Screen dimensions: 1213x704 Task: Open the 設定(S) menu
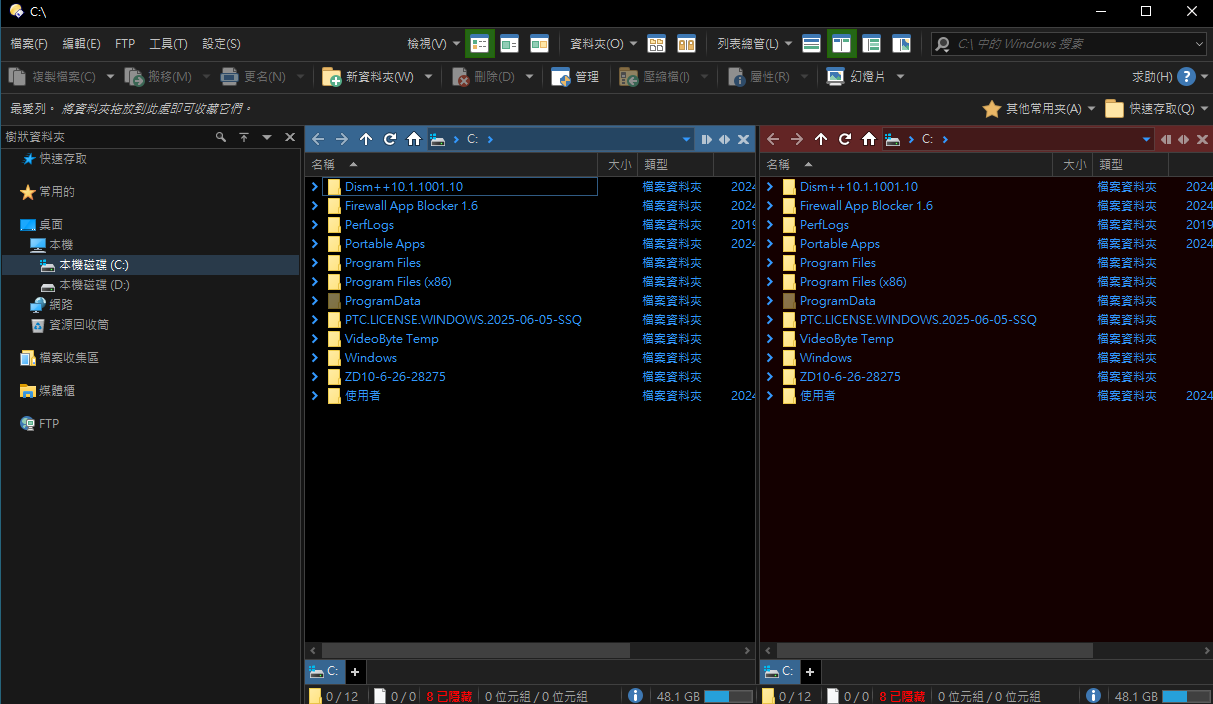[221, 44]
